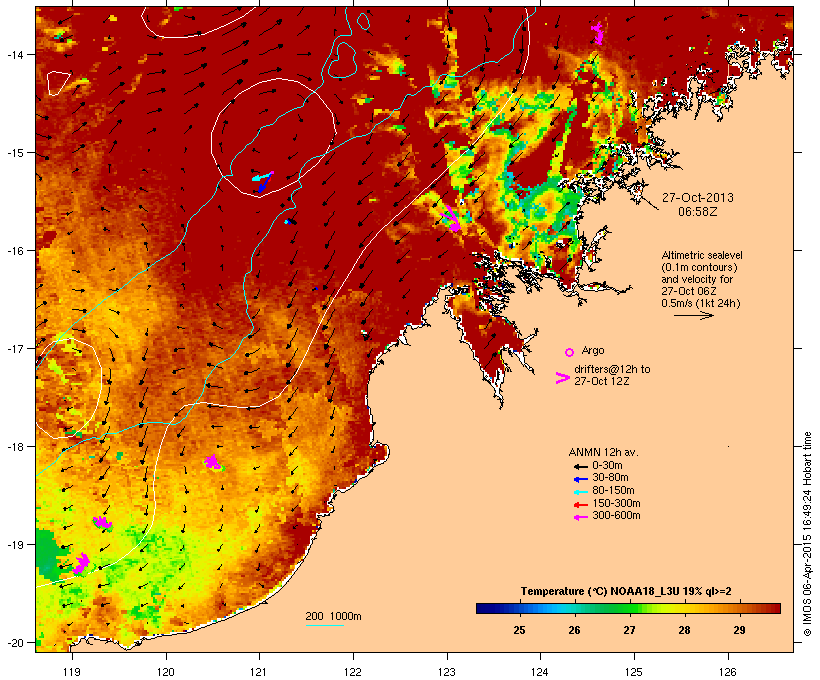Click the magenta Argo circle legend marker
Viewport: 820px width, 680px height.
click(570, 352)
